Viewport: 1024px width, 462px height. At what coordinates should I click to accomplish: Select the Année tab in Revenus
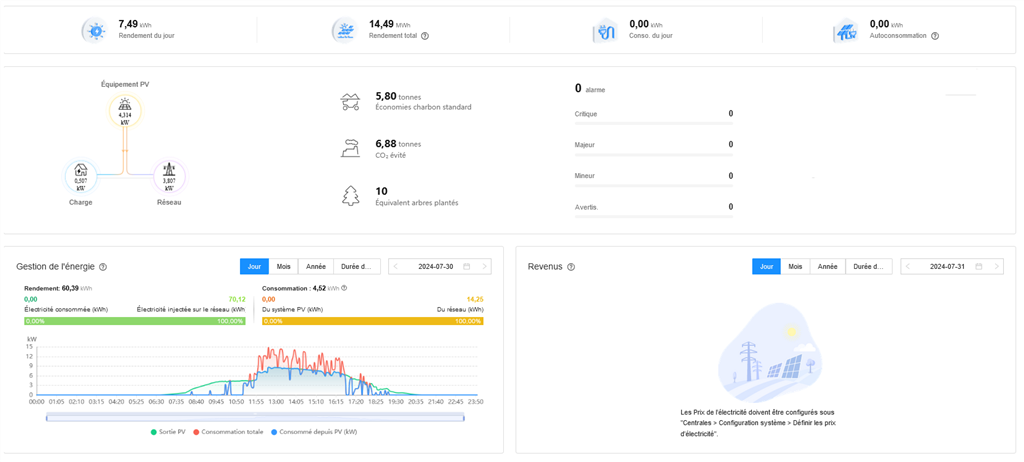coord(826,267)
